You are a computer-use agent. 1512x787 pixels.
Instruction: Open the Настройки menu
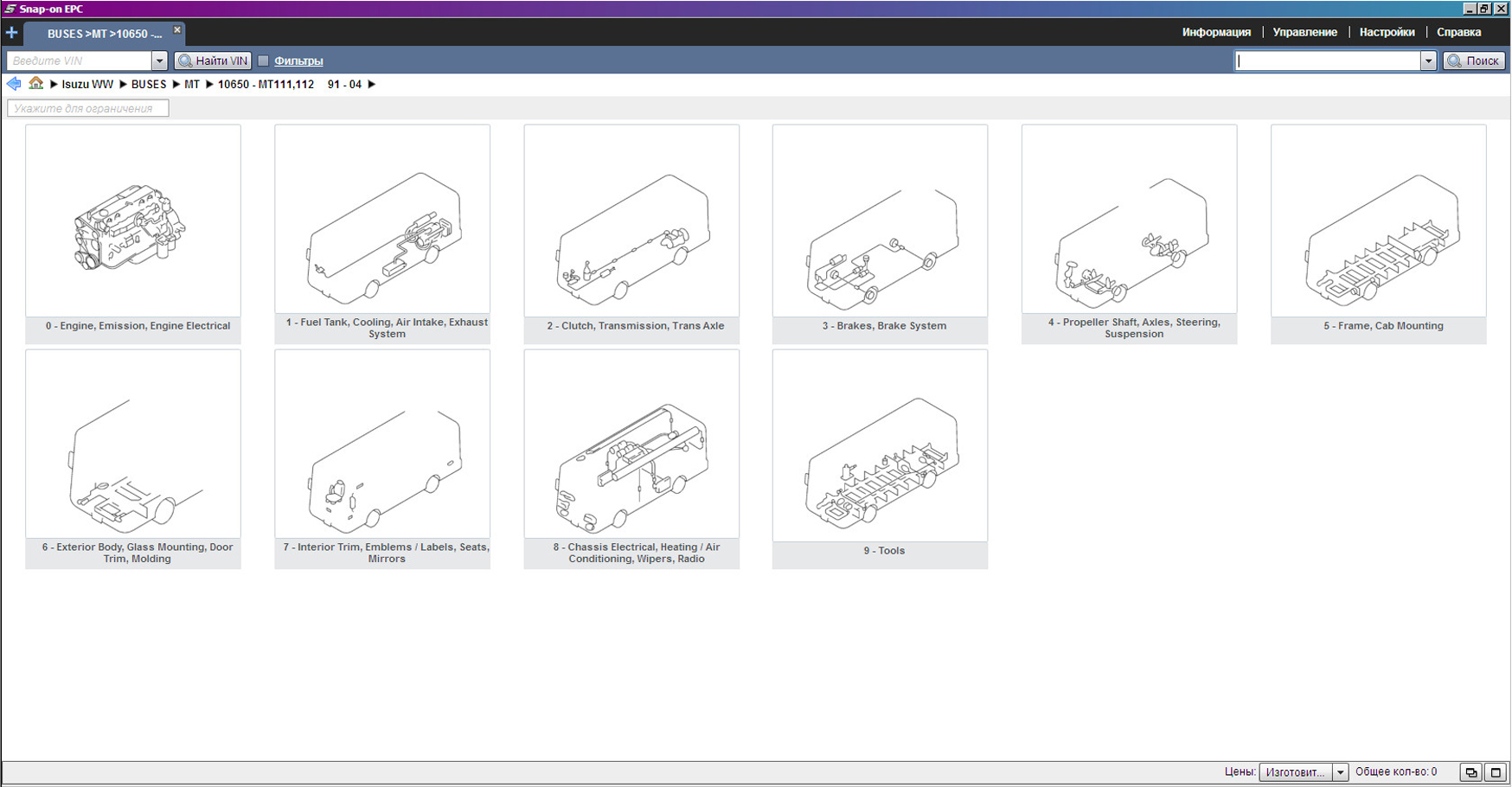[1387, 32]
